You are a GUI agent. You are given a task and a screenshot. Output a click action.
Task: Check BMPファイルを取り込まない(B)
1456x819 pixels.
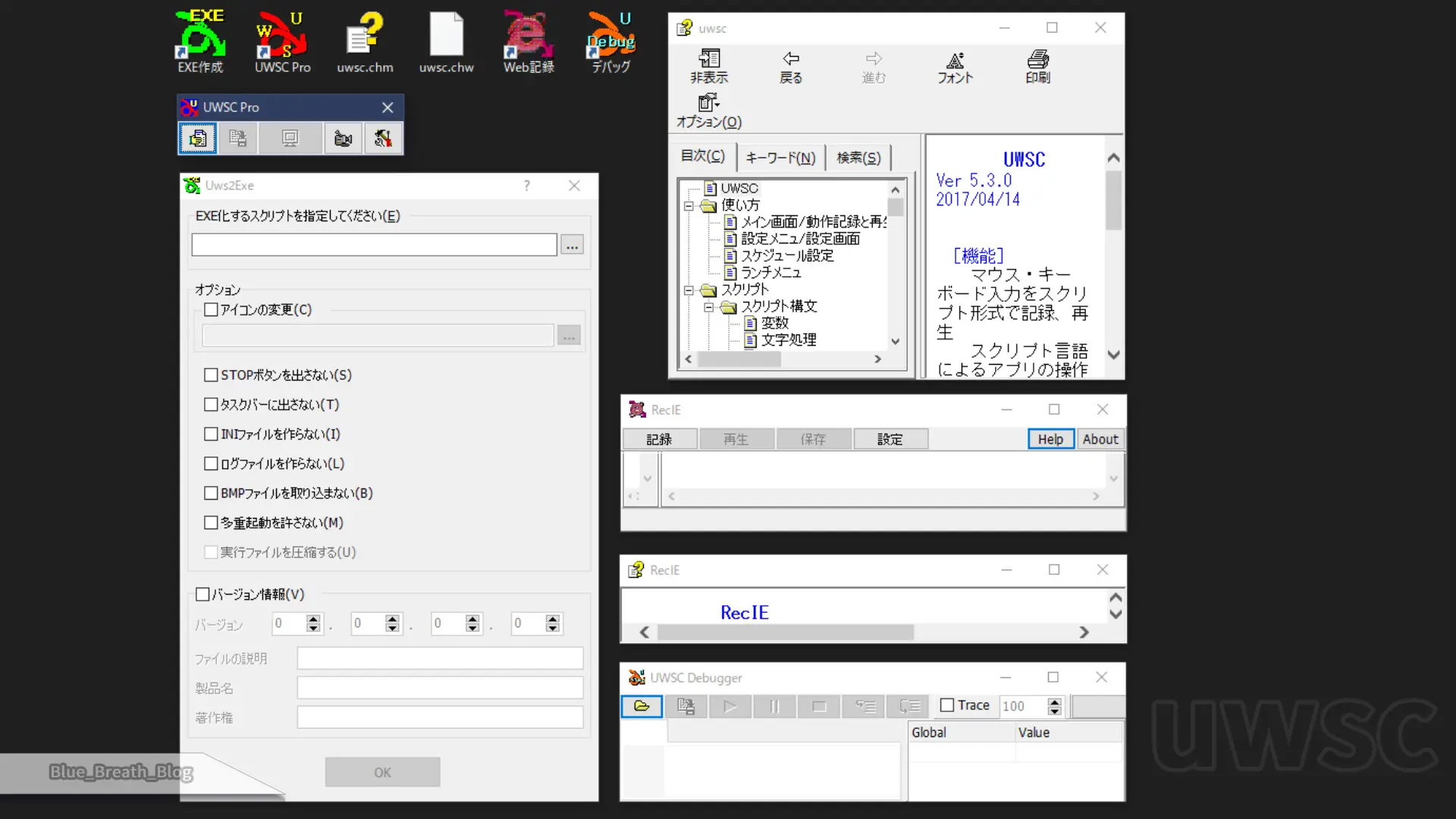click(x=211, y=493)
